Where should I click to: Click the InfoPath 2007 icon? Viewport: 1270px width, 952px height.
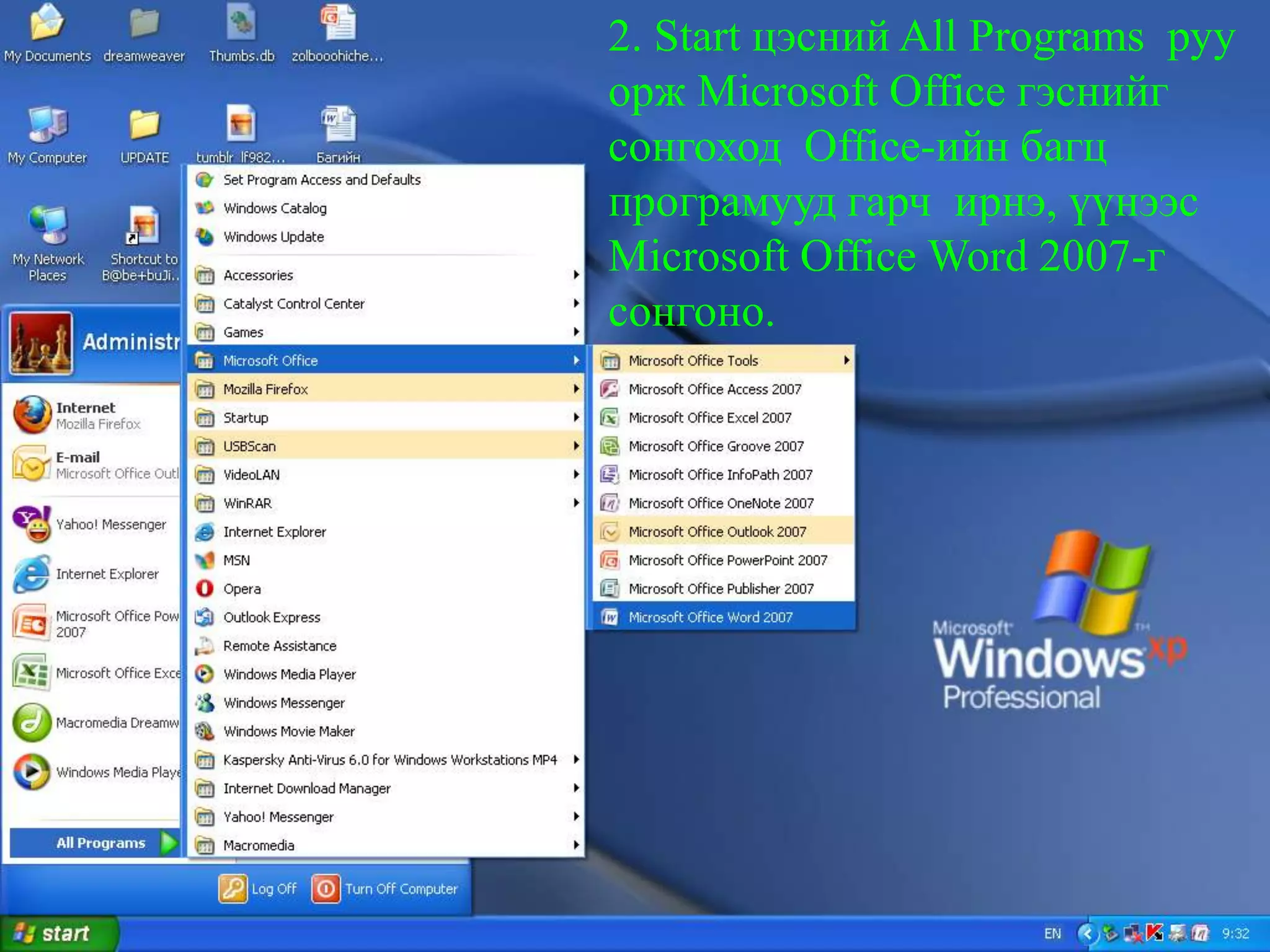pyautogui.click(x=610, y=475)
